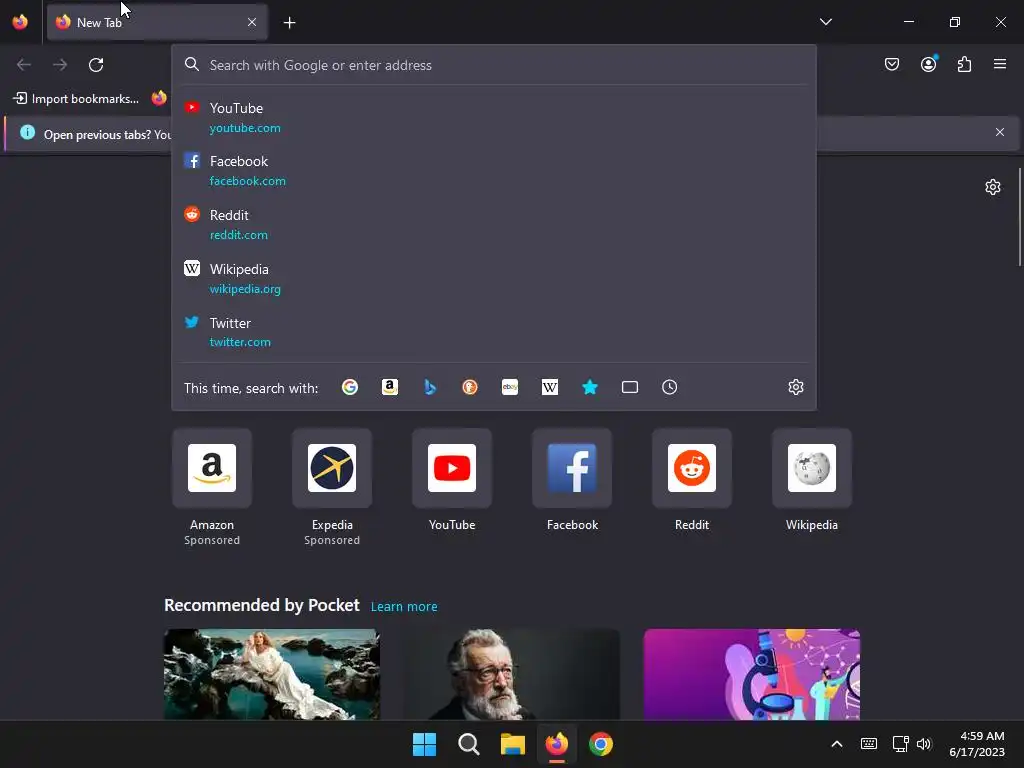The width and height of the screenshot is (1024, 768).
Task: Click Import bookmarks in bookmarks toolbar
Action: (76, 99)
